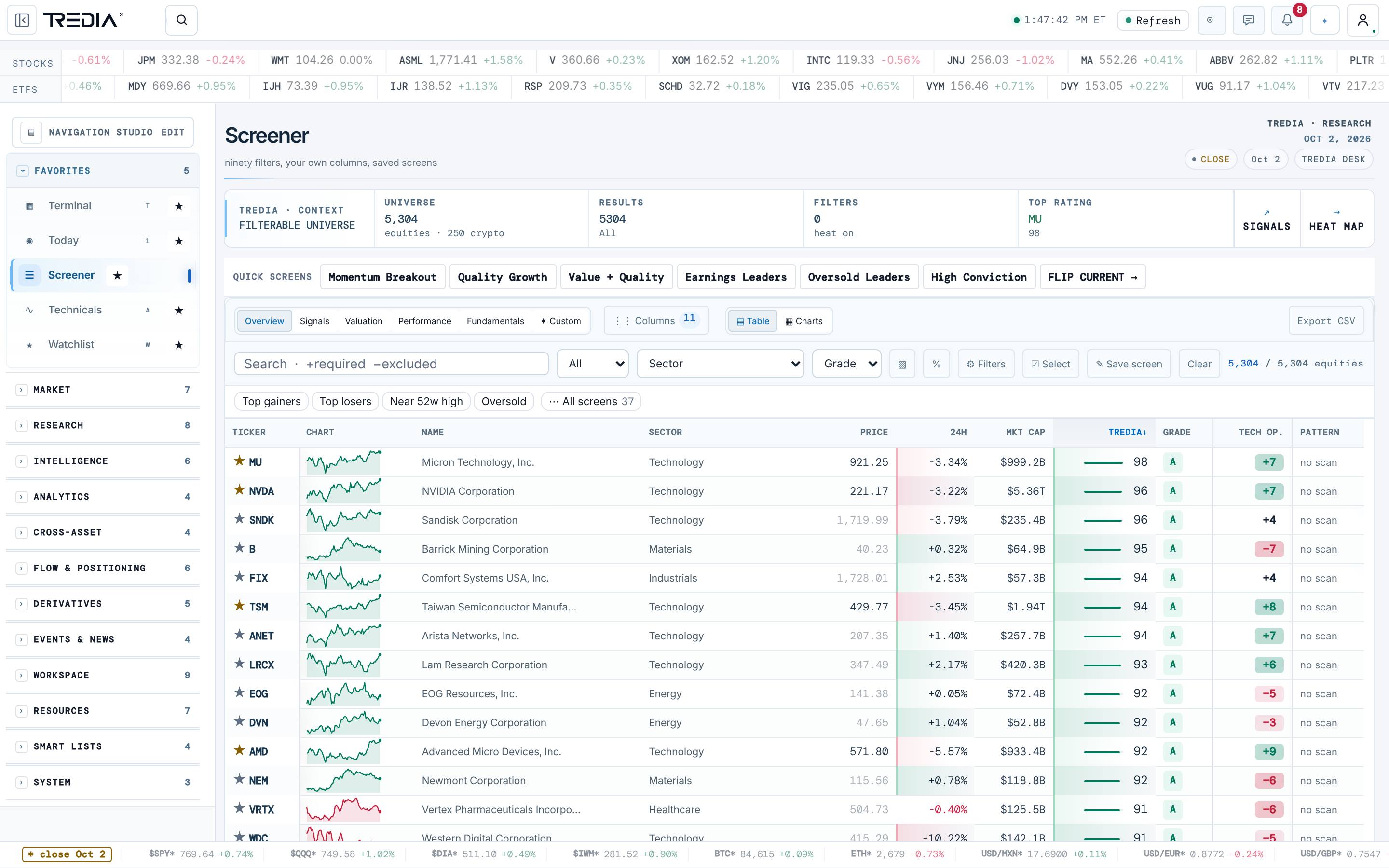Switch to the Fundamentals tab
This screenshot has width=1389, height=868.
[495, 321]
